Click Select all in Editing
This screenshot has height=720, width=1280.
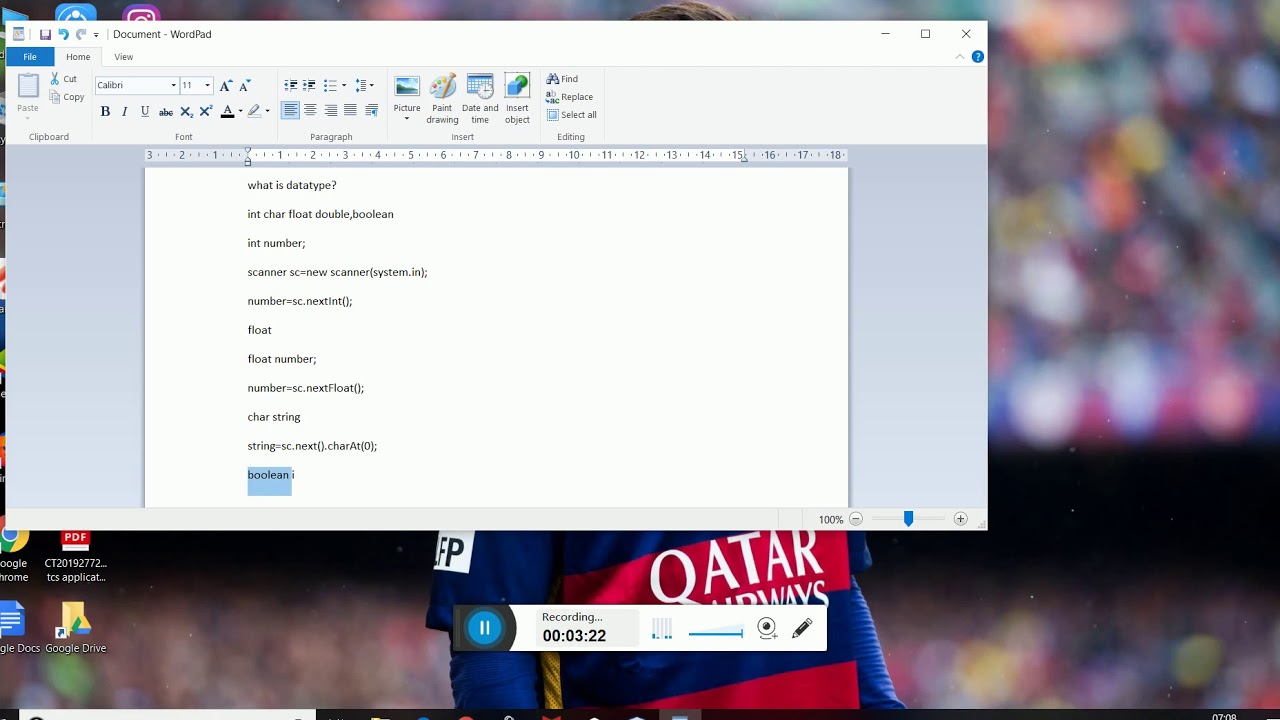click(571, 115)
